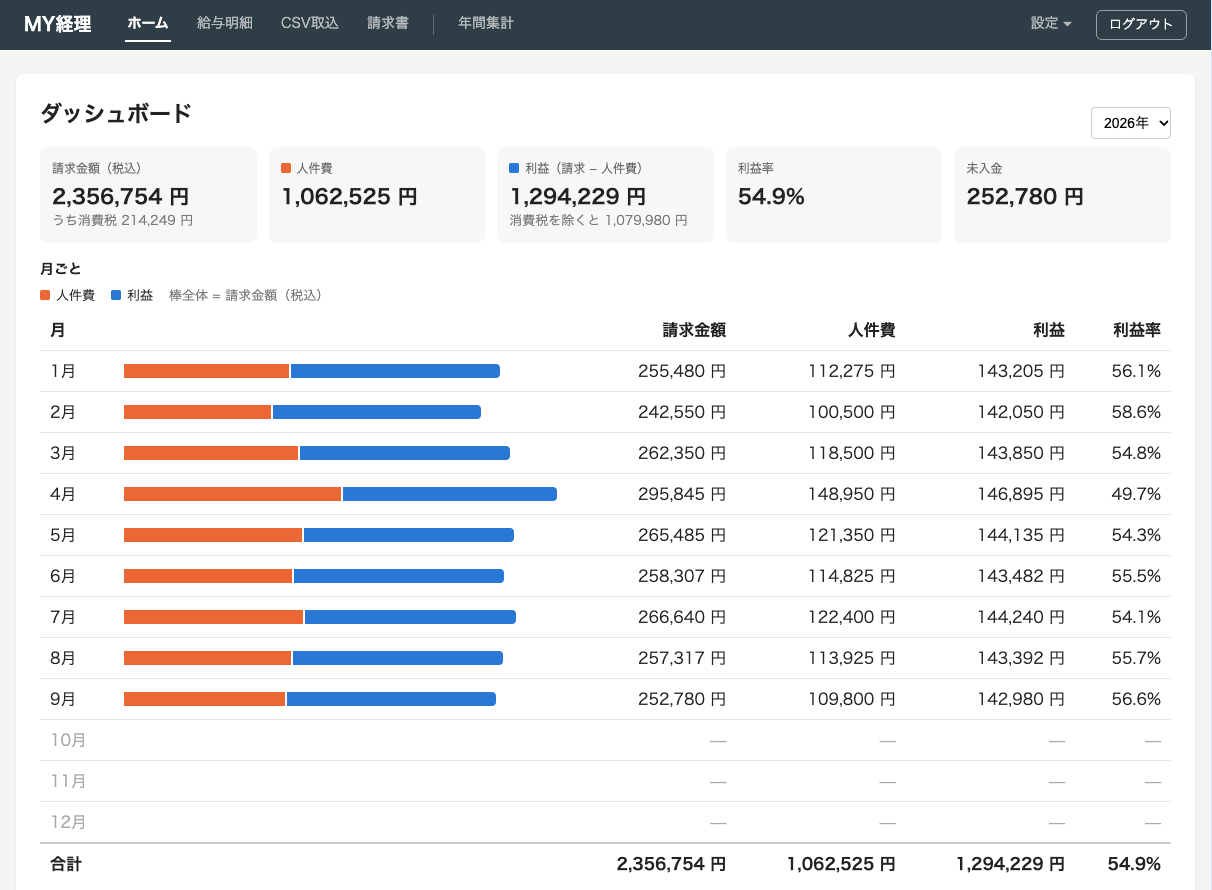
Task: Click blue bar segment for 9月
Action: 391,699
